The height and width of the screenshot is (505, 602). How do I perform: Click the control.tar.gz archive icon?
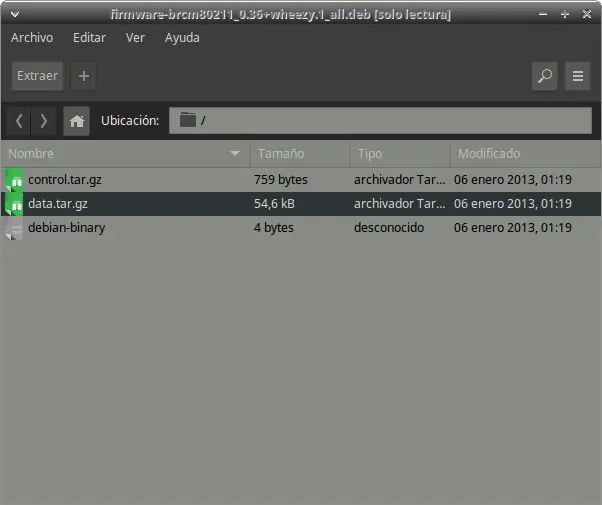pyautogui.click(x=14, y=180)
